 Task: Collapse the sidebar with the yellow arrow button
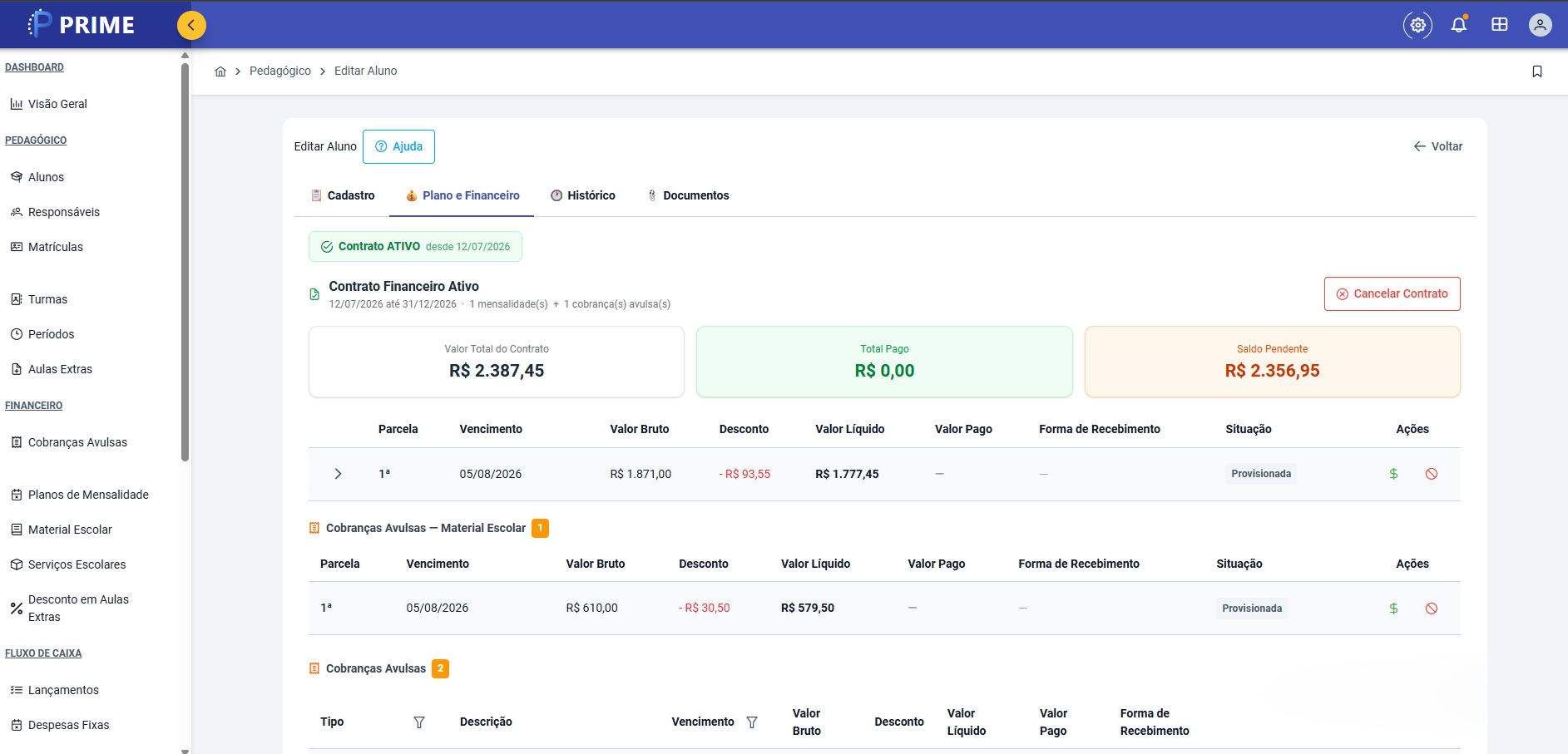(x=191, y=25)
